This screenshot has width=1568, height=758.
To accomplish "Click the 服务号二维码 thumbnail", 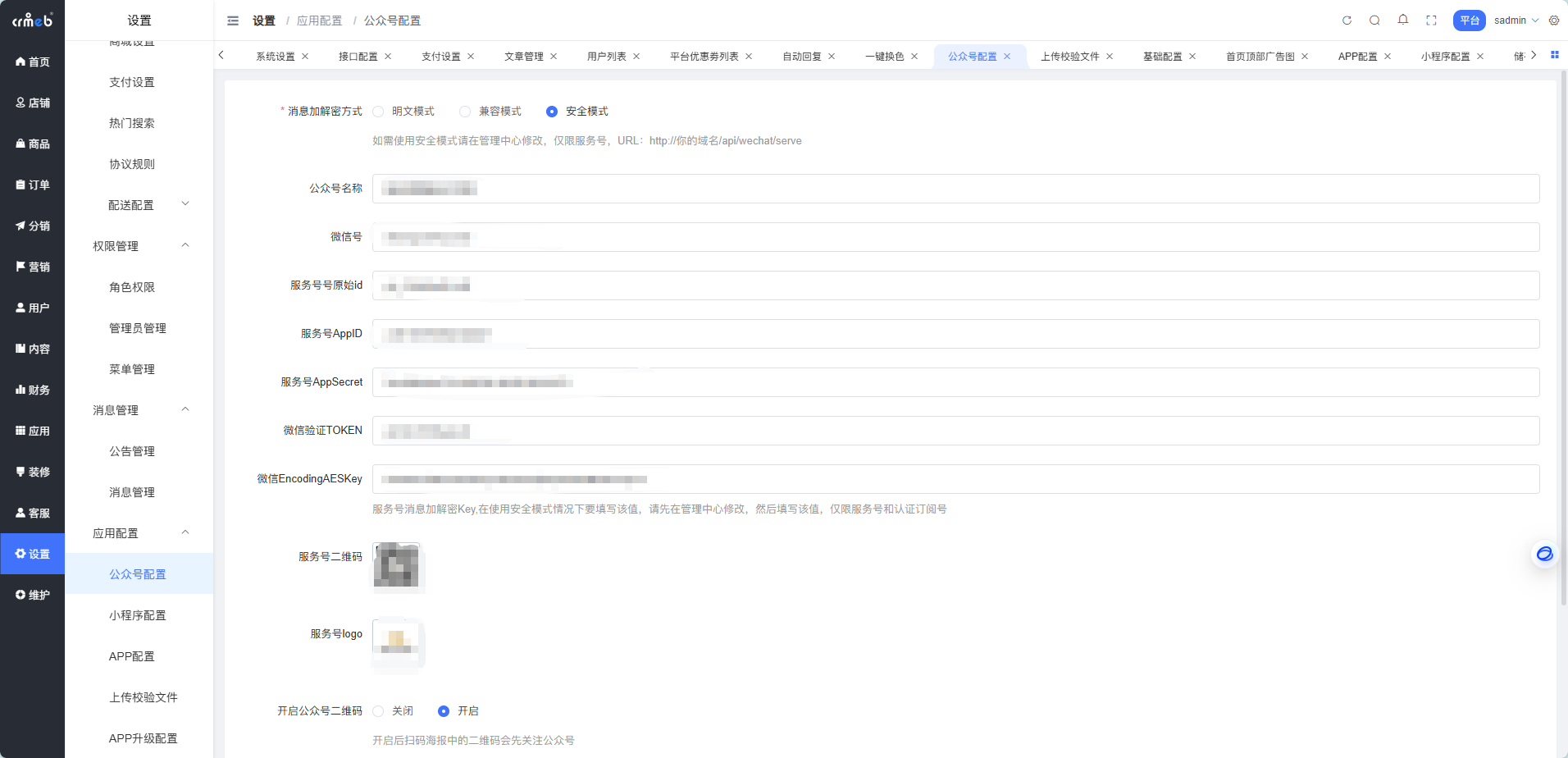I will coord(397,565).
